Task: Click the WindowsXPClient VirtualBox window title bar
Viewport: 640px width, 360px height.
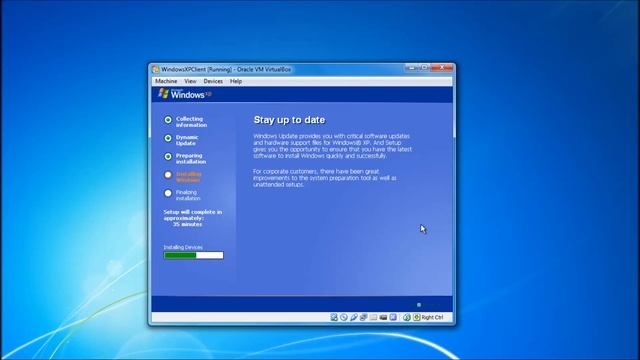Action: 302,69
